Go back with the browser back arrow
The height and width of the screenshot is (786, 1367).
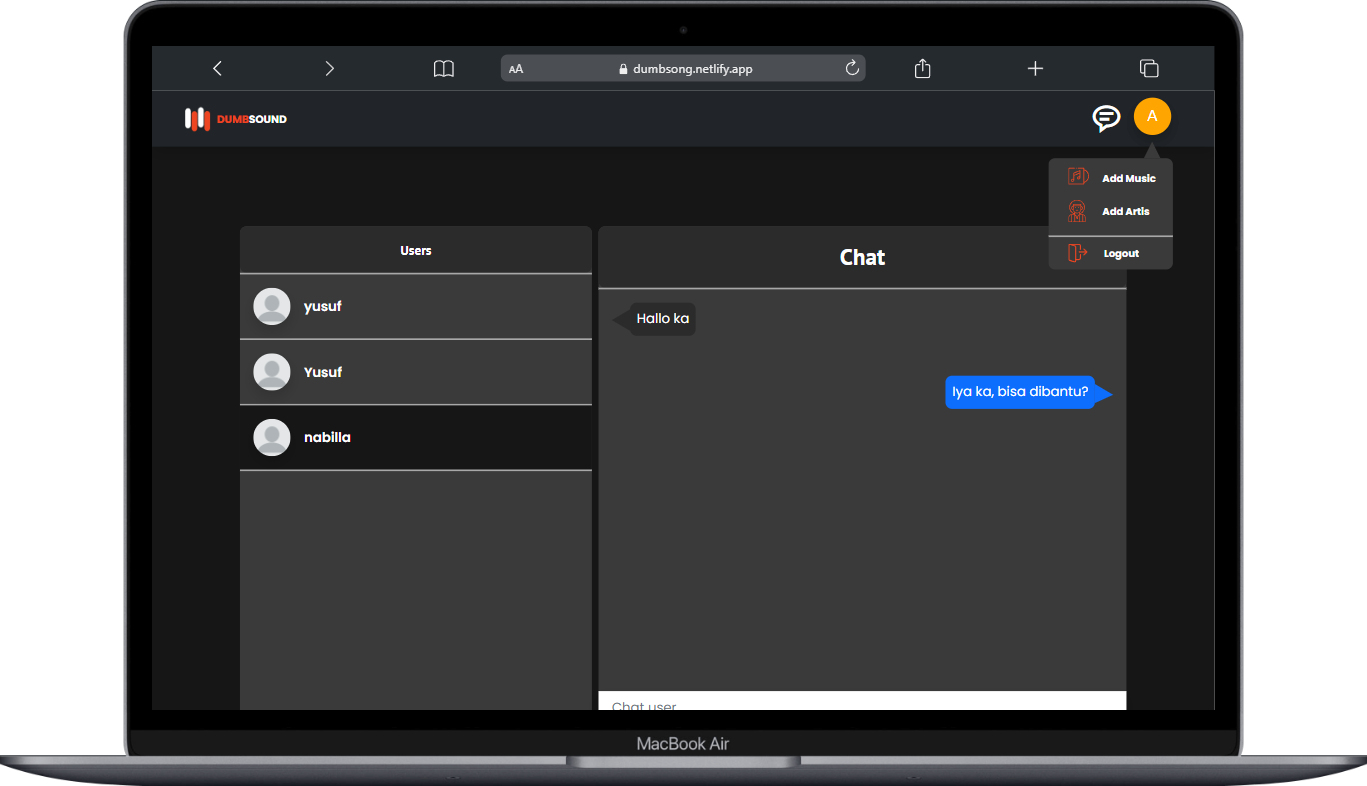[x=217, y=68]
